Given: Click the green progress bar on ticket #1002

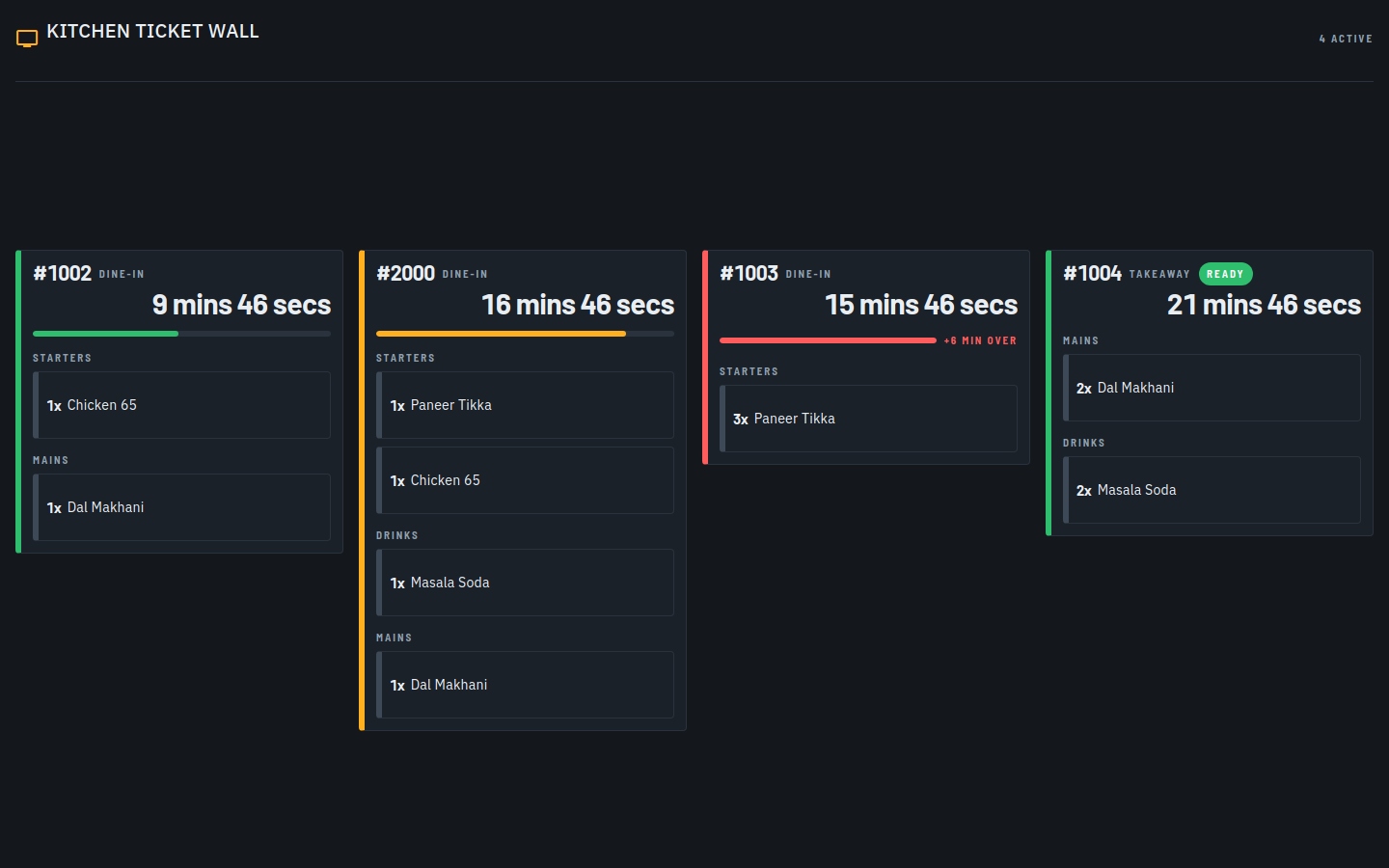Looking at the screenshot, I should coord(181,334).
